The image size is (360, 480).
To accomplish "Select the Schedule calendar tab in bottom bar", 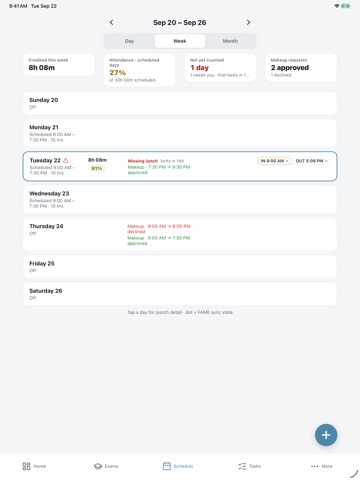I will coord(178,466).
